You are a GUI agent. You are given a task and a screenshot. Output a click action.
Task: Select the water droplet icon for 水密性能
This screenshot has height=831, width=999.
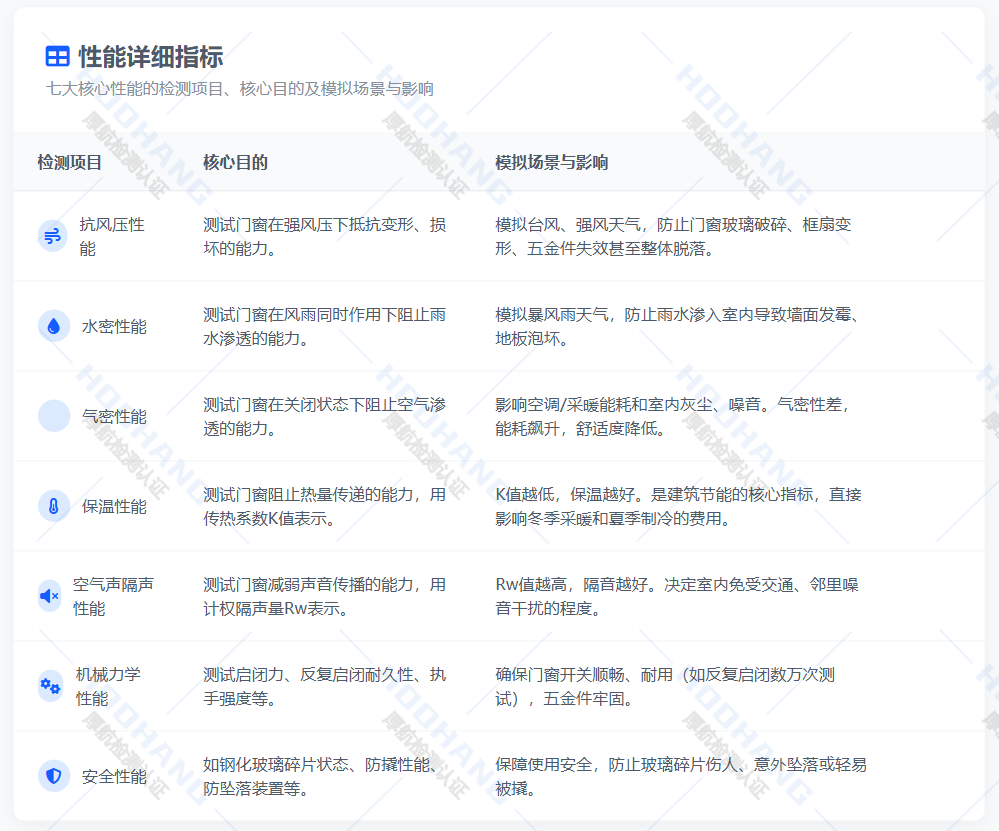point(54,326)
